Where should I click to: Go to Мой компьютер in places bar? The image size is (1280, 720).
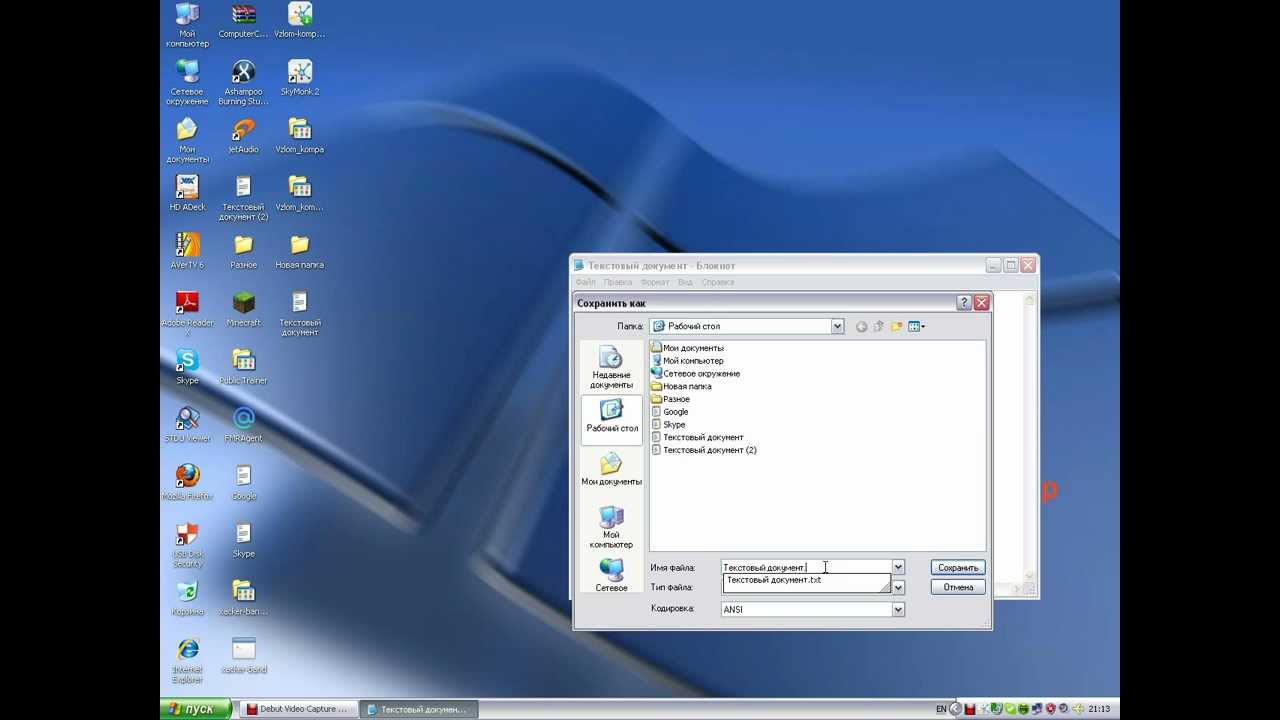pos(611,526)
